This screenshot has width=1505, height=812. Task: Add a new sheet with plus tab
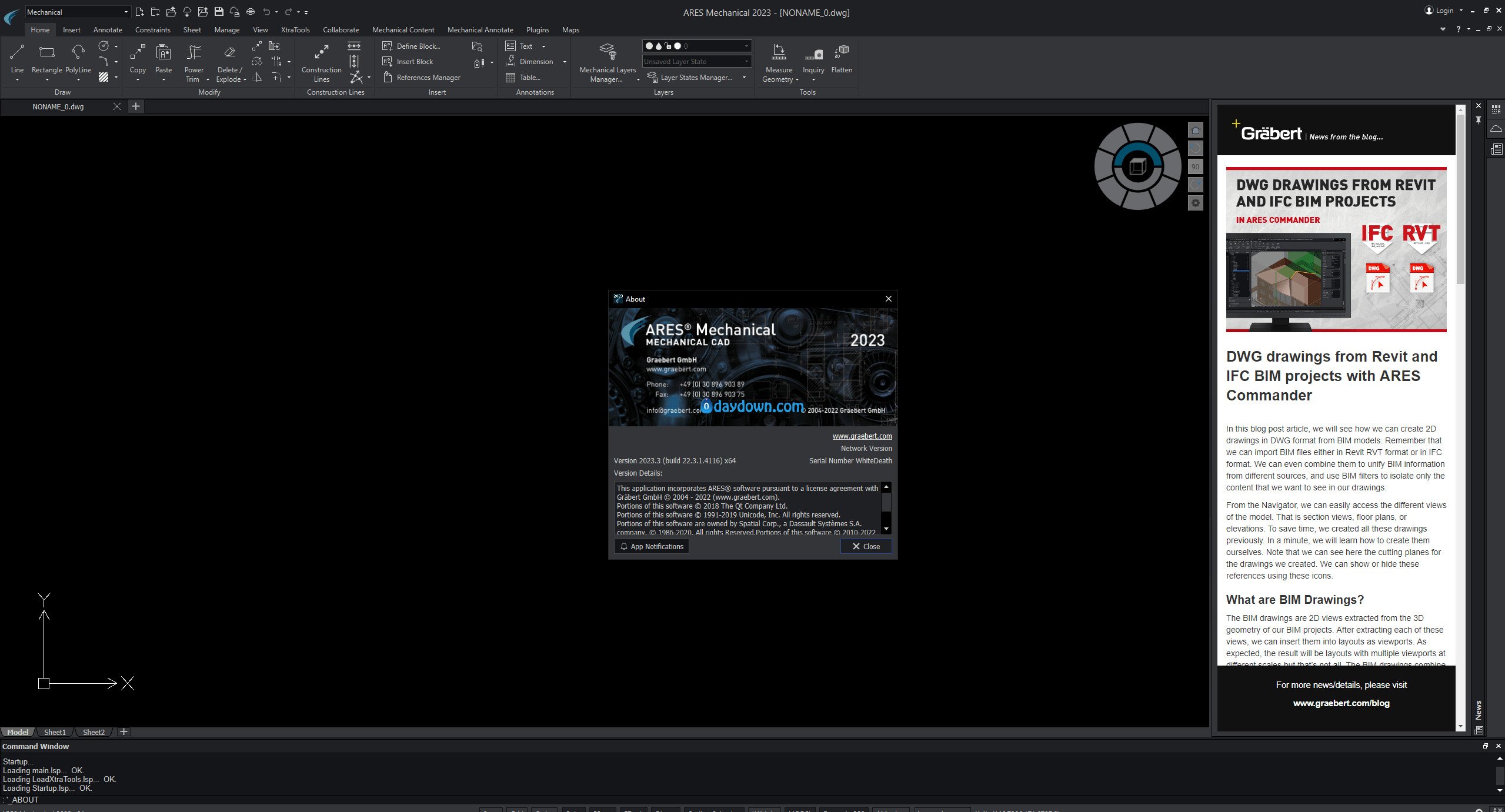pyautogui.click(x=124, y=732)
